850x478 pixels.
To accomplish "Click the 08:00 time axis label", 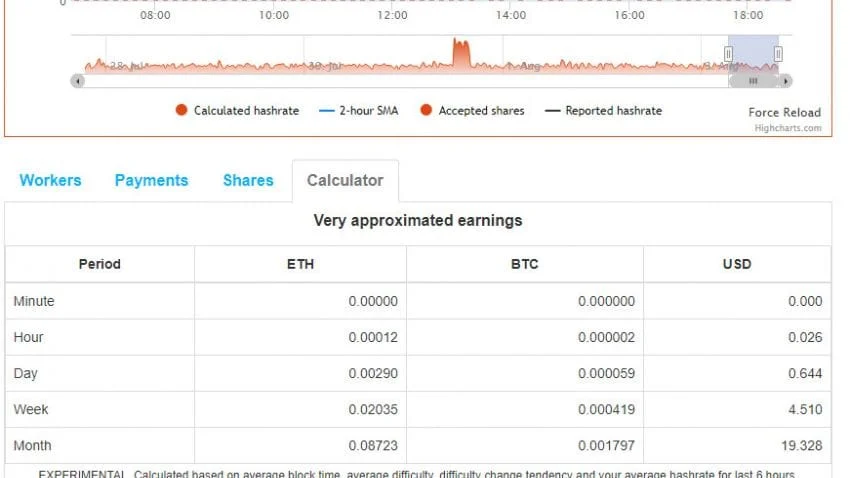I will (x=155, y=15).
